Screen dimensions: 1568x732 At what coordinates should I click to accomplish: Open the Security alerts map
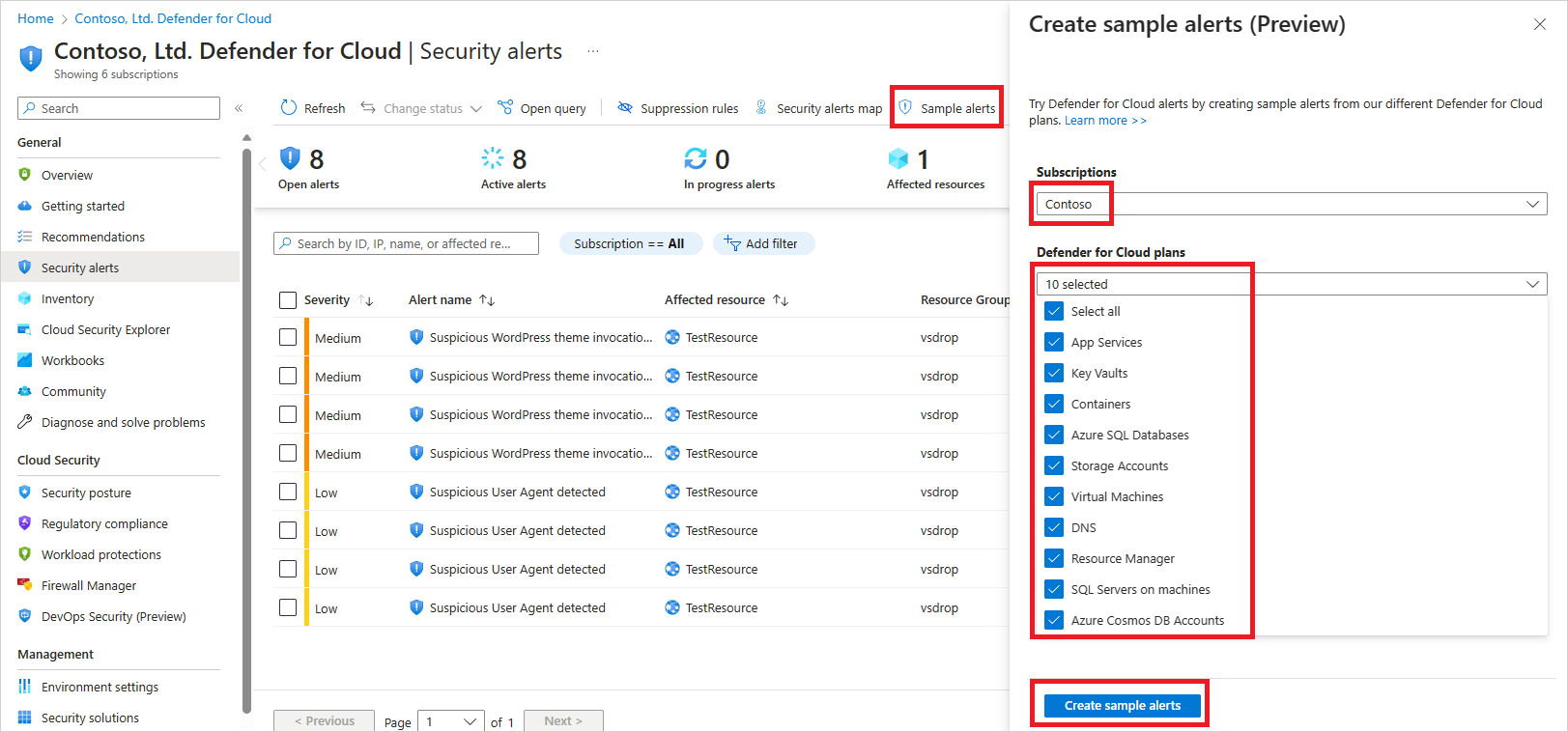point(818,108)
